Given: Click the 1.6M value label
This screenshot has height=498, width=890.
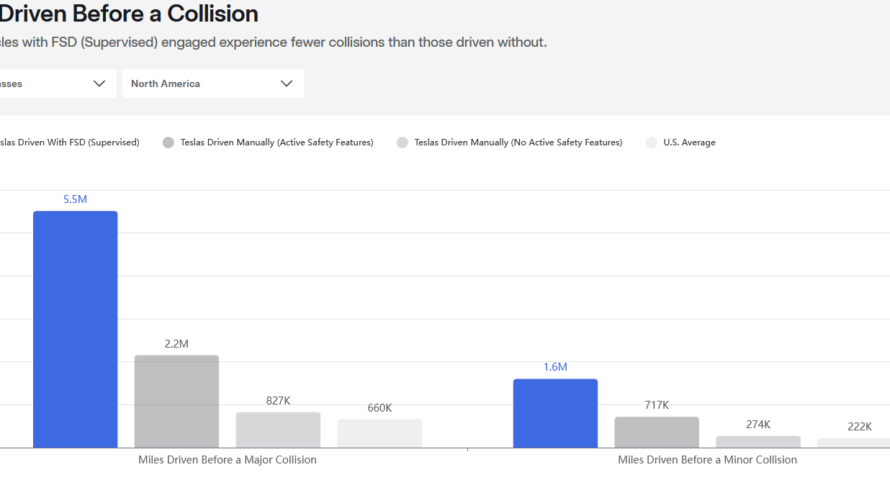Looking at the screenshot, I should point(555,367).
